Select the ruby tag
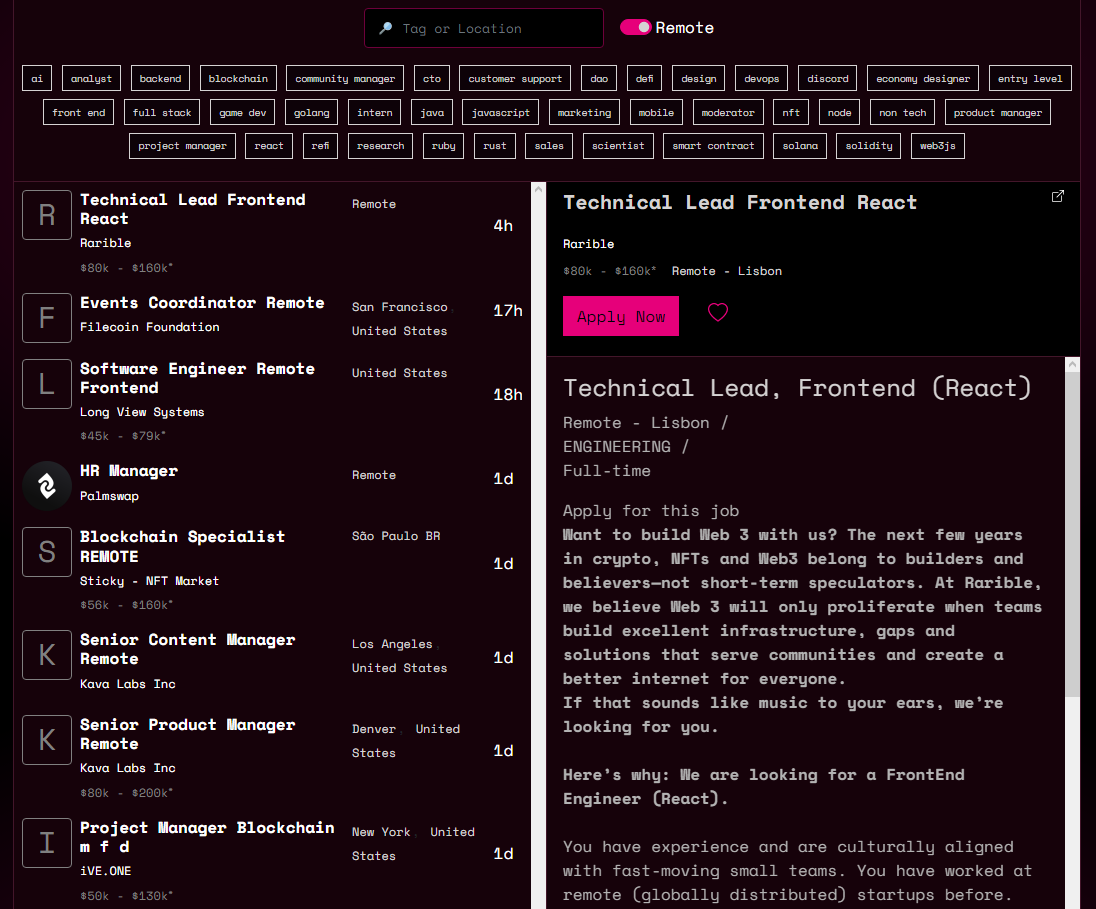Image resolution: width=1096 pixels, height=909 pixels. [443, 145]
